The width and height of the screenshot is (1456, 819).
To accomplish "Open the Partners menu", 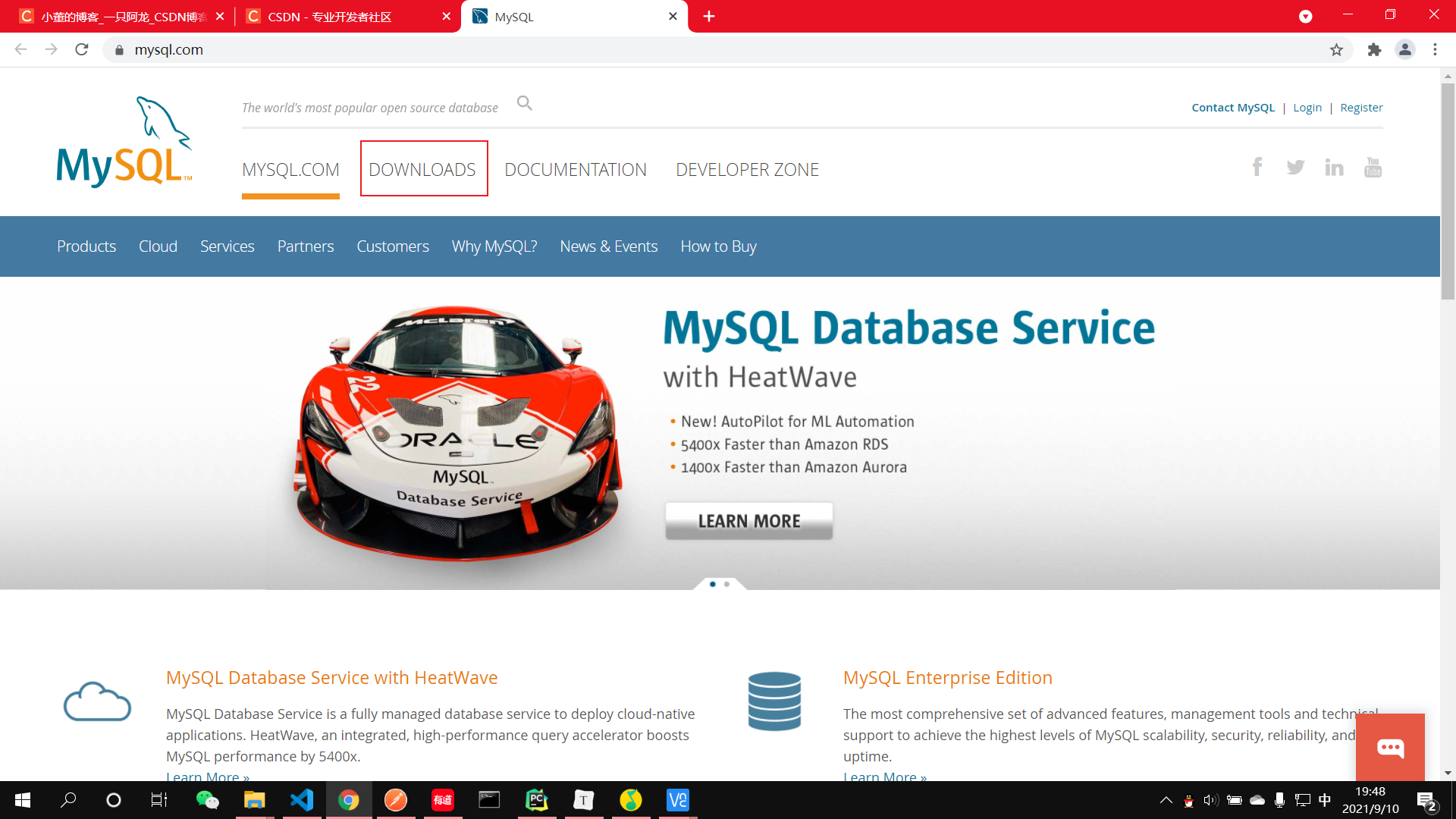I will coord(306,246).
